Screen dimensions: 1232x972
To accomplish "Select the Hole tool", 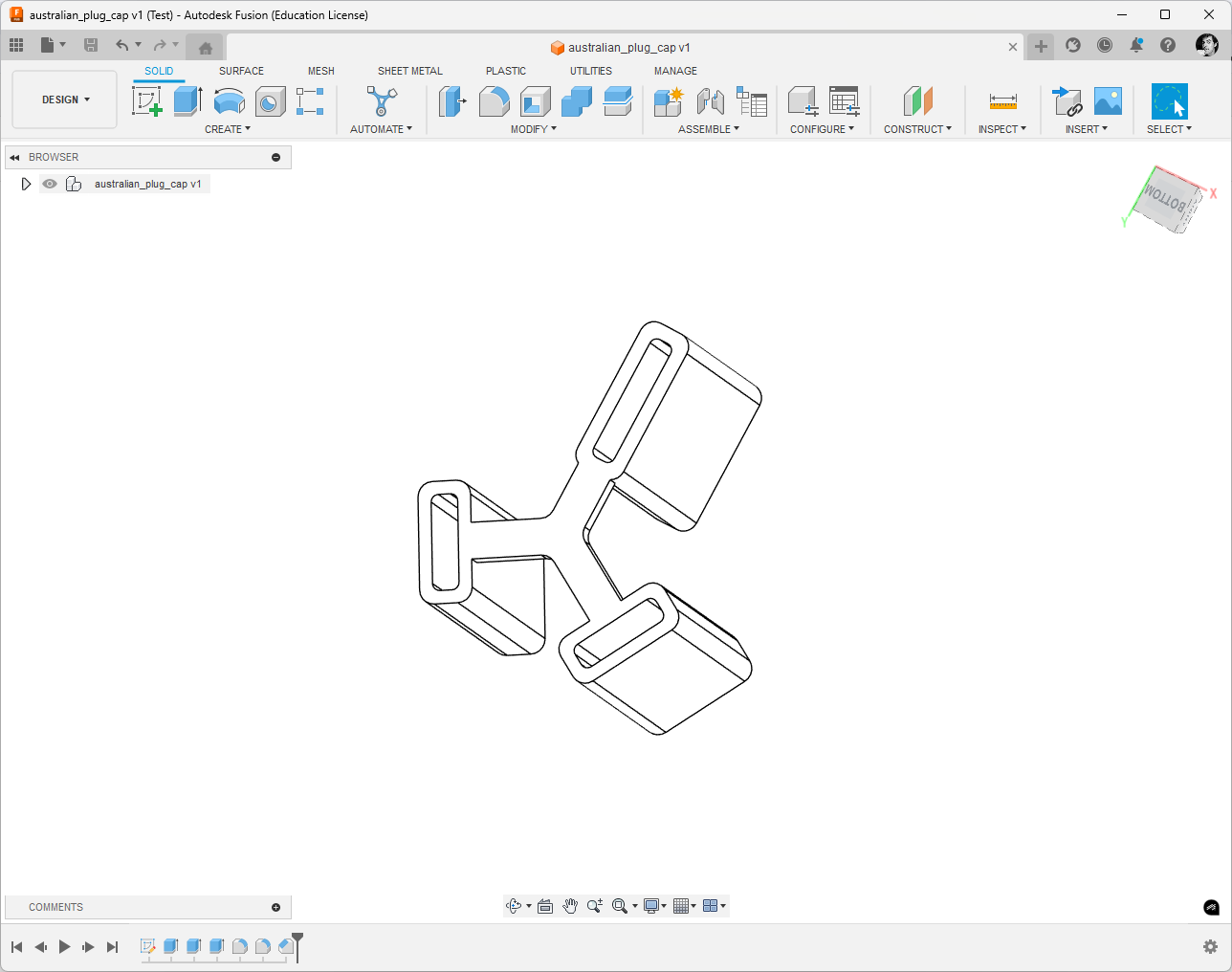I will pyautogui.click(x=271, y=100).
